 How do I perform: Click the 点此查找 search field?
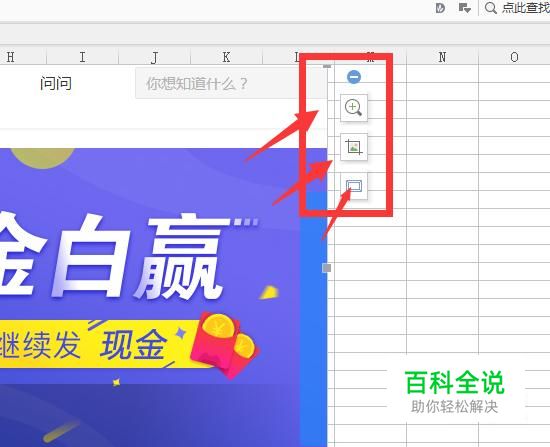tap(517, 8)
